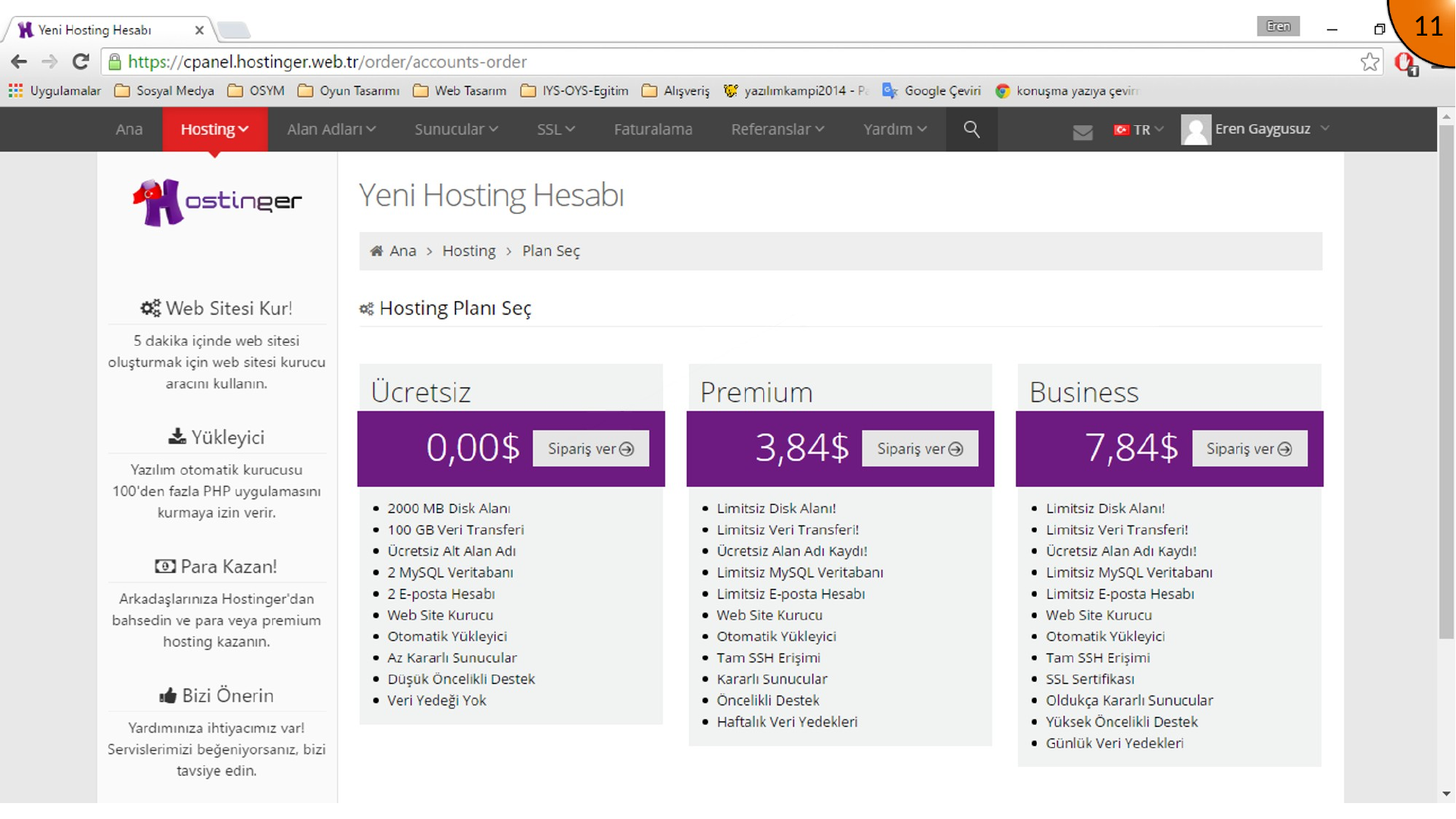Open the Google Çeviri bookmark
Viewport: 1456px width, 819px height.
[x=932, y=91]
